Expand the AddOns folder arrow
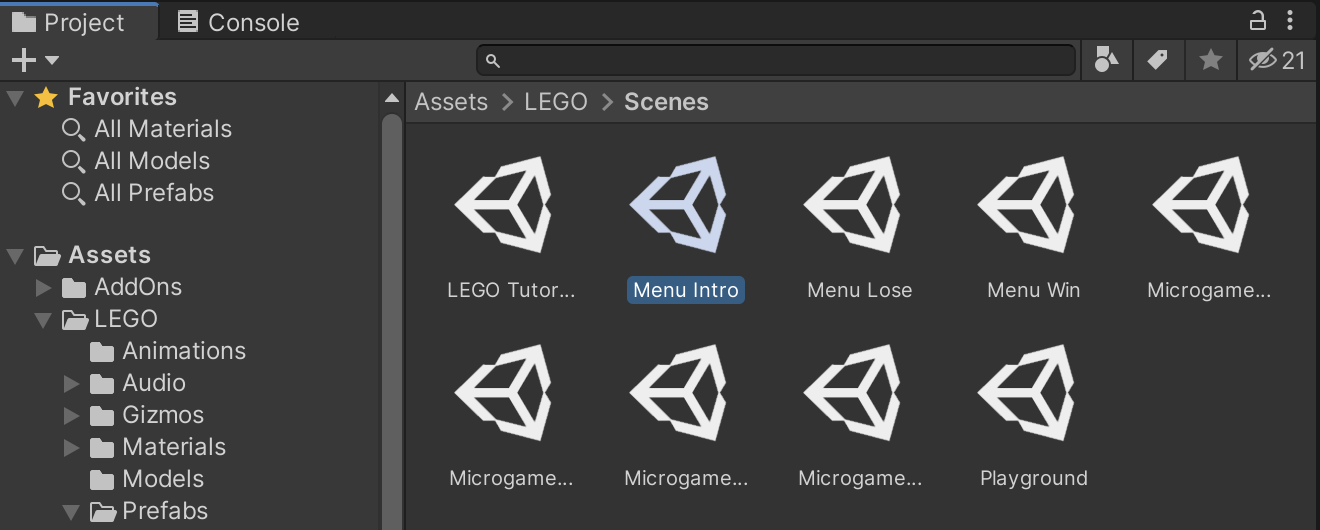 pyautogui.click(x=43, y=288)
